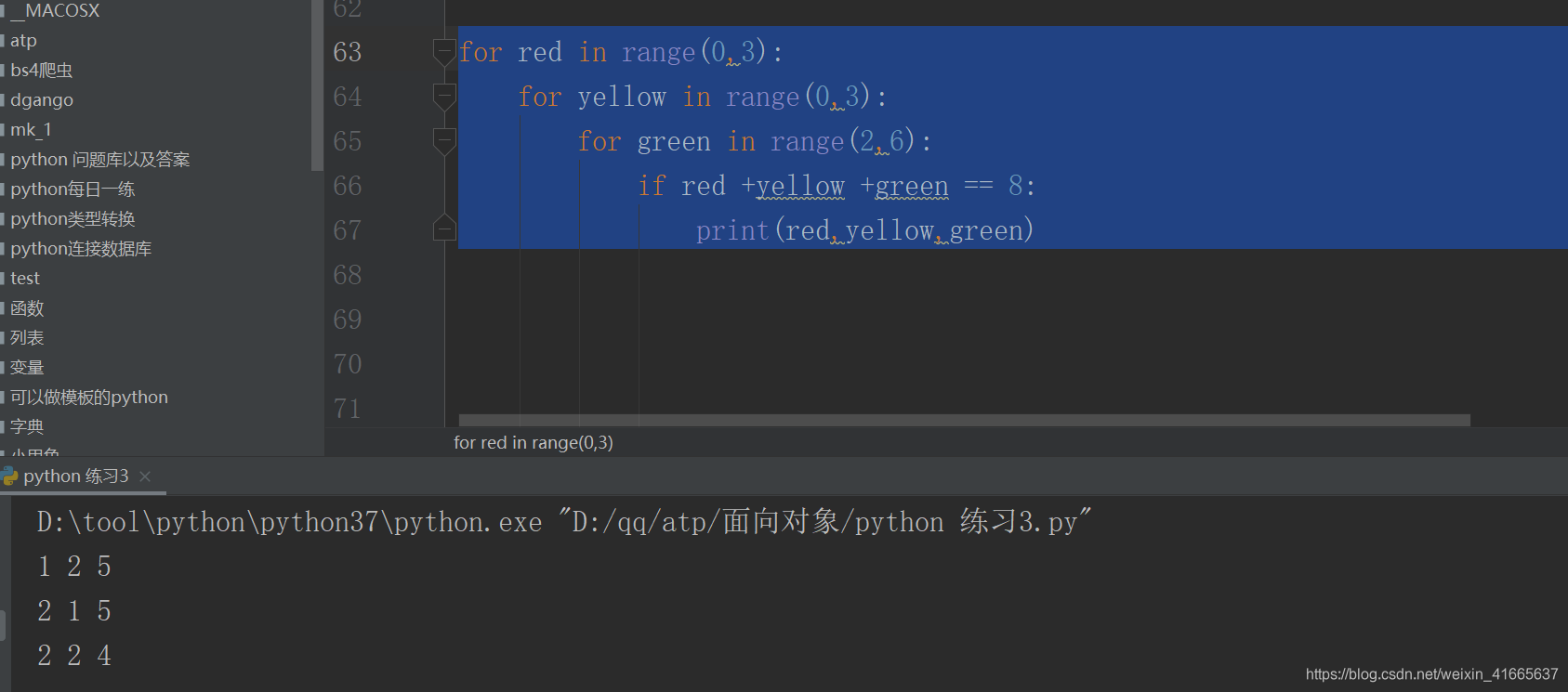Click the console output line '1 2 5'
1568x692 pixels.
point(74,567)
